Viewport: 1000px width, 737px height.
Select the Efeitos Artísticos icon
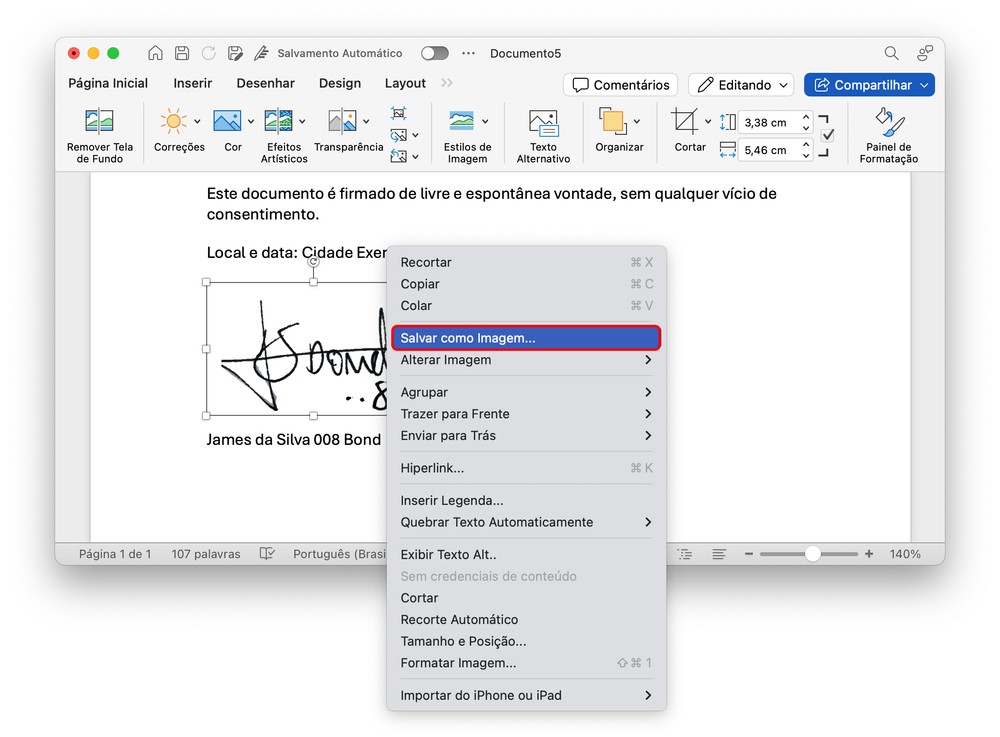[x=278, y=122]
